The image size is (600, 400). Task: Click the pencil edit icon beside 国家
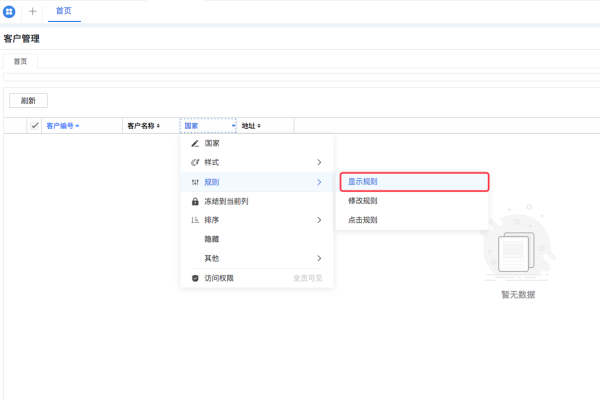coord(195,143)
